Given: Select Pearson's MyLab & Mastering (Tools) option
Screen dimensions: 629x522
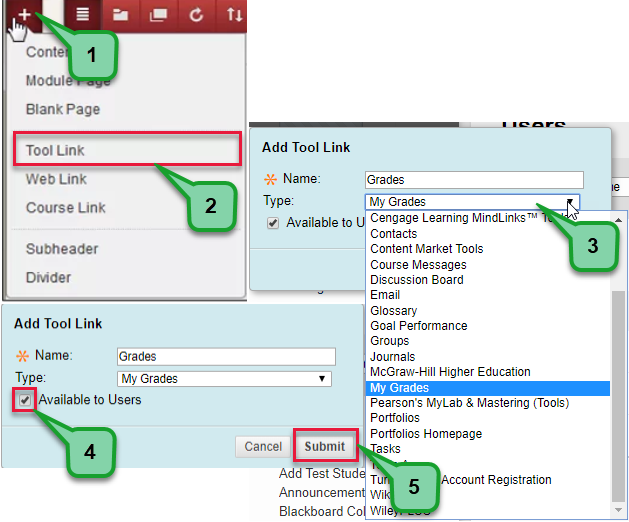Looking at the screenshot, I should [470, 402].
